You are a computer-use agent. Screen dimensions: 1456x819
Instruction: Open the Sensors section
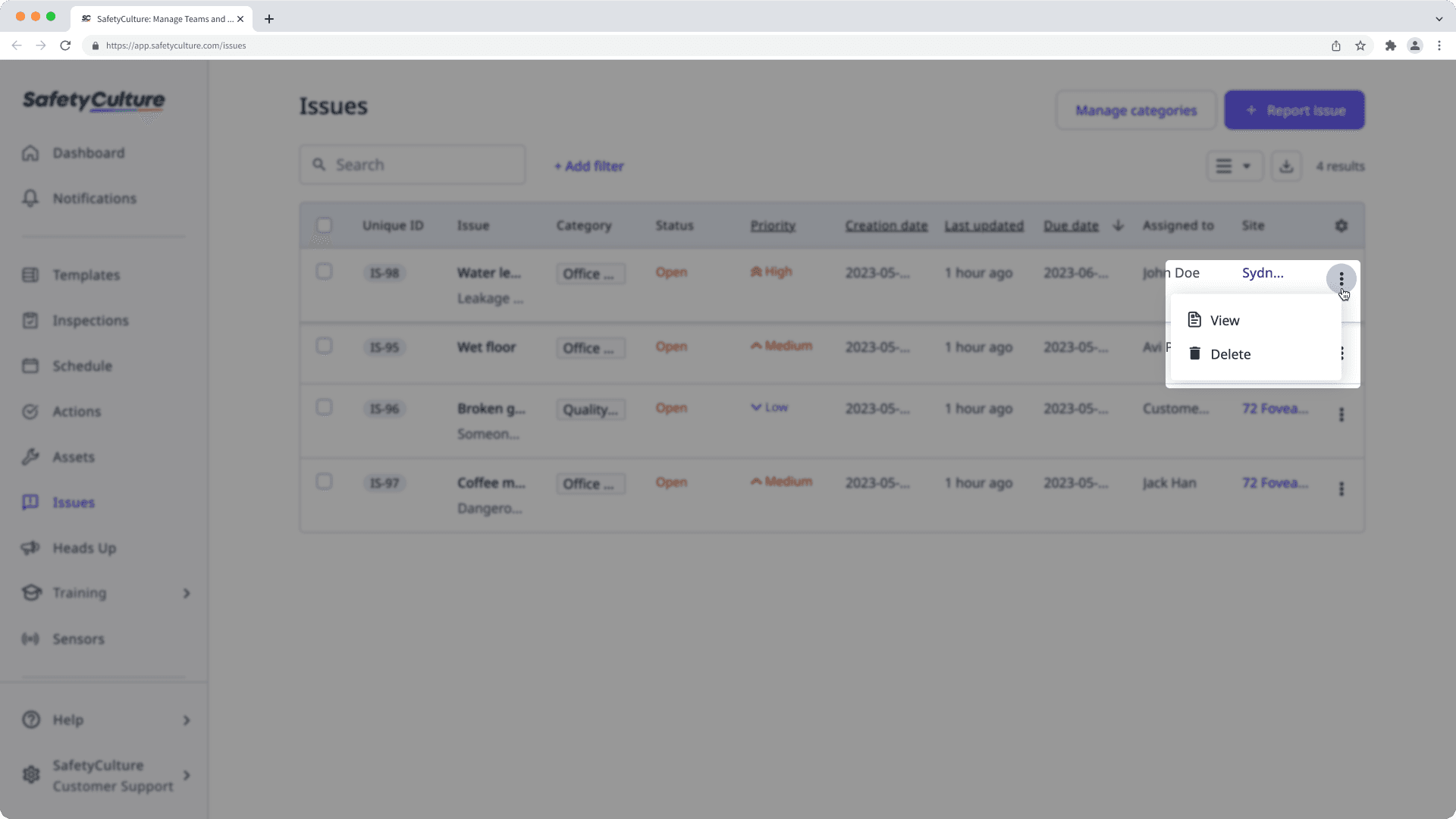pos(78,639)
